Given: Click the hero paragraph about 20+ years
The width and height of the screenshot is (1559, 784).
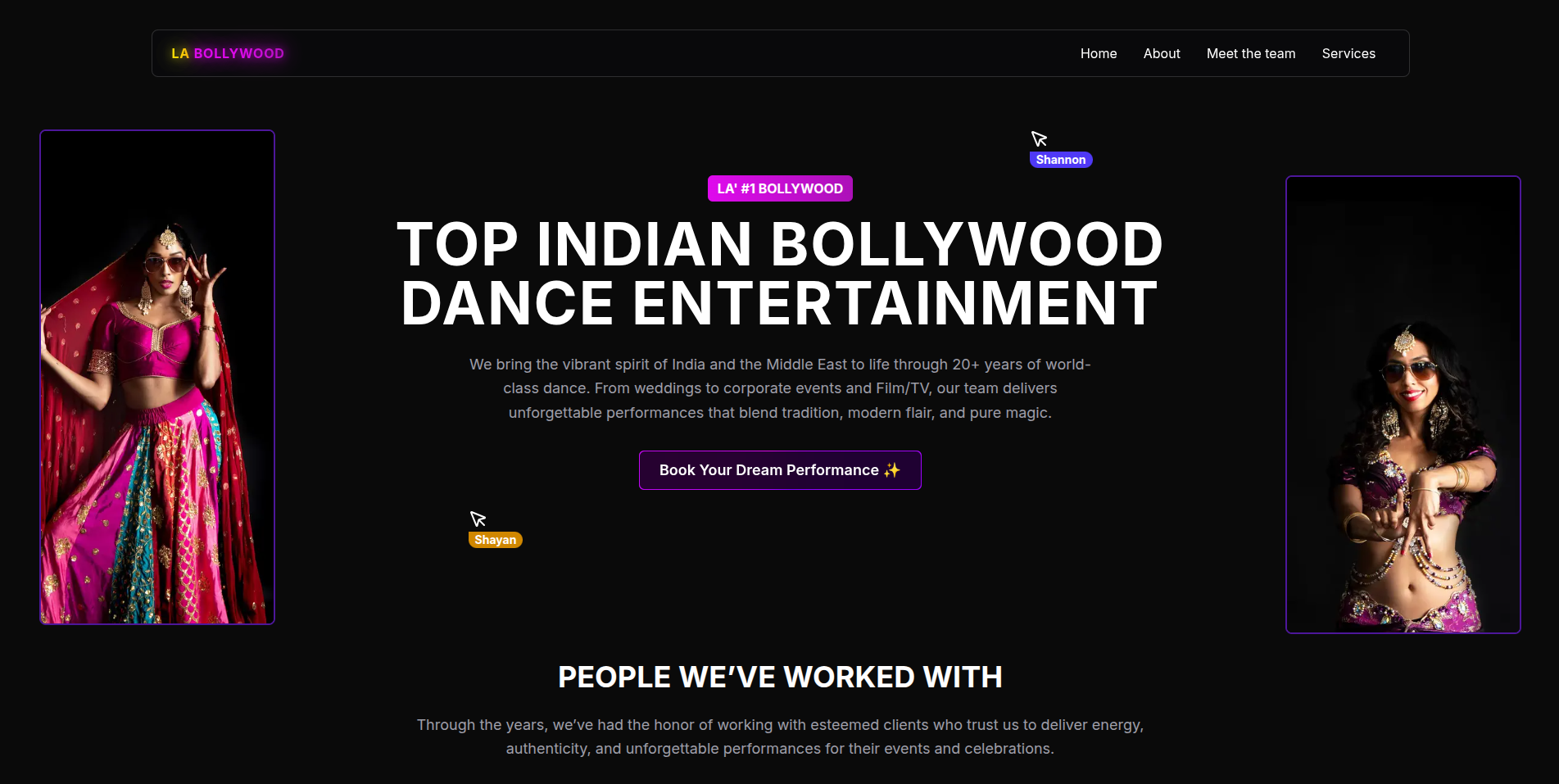Looking at the screenshot, I should click(779, 388).
